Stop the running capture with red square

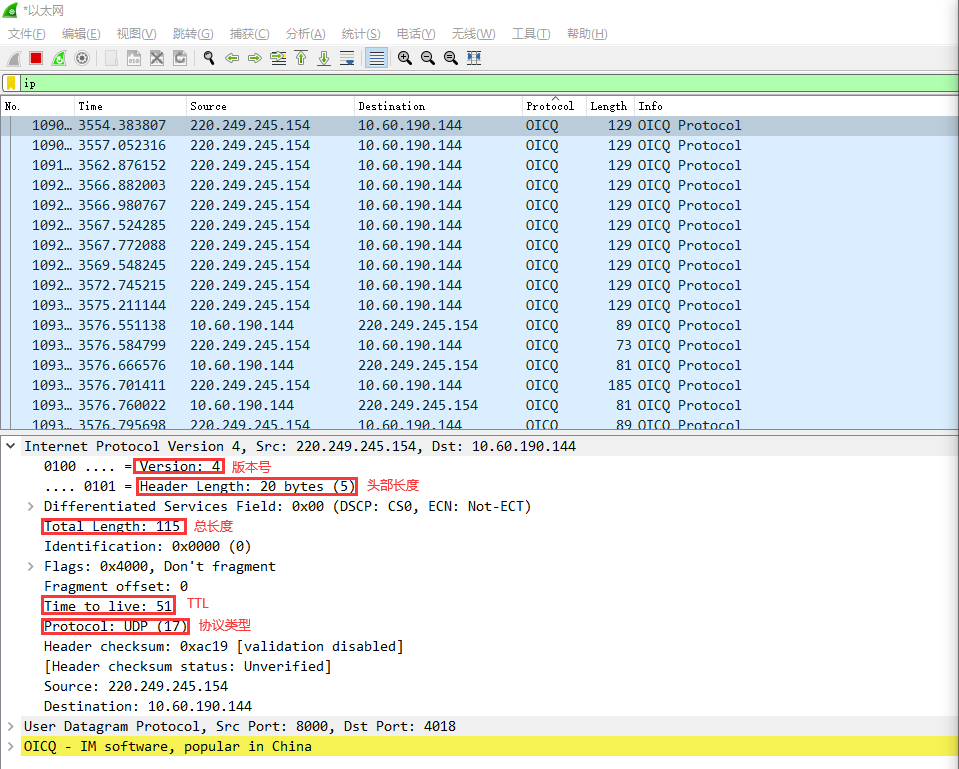[x=36, y=58]
